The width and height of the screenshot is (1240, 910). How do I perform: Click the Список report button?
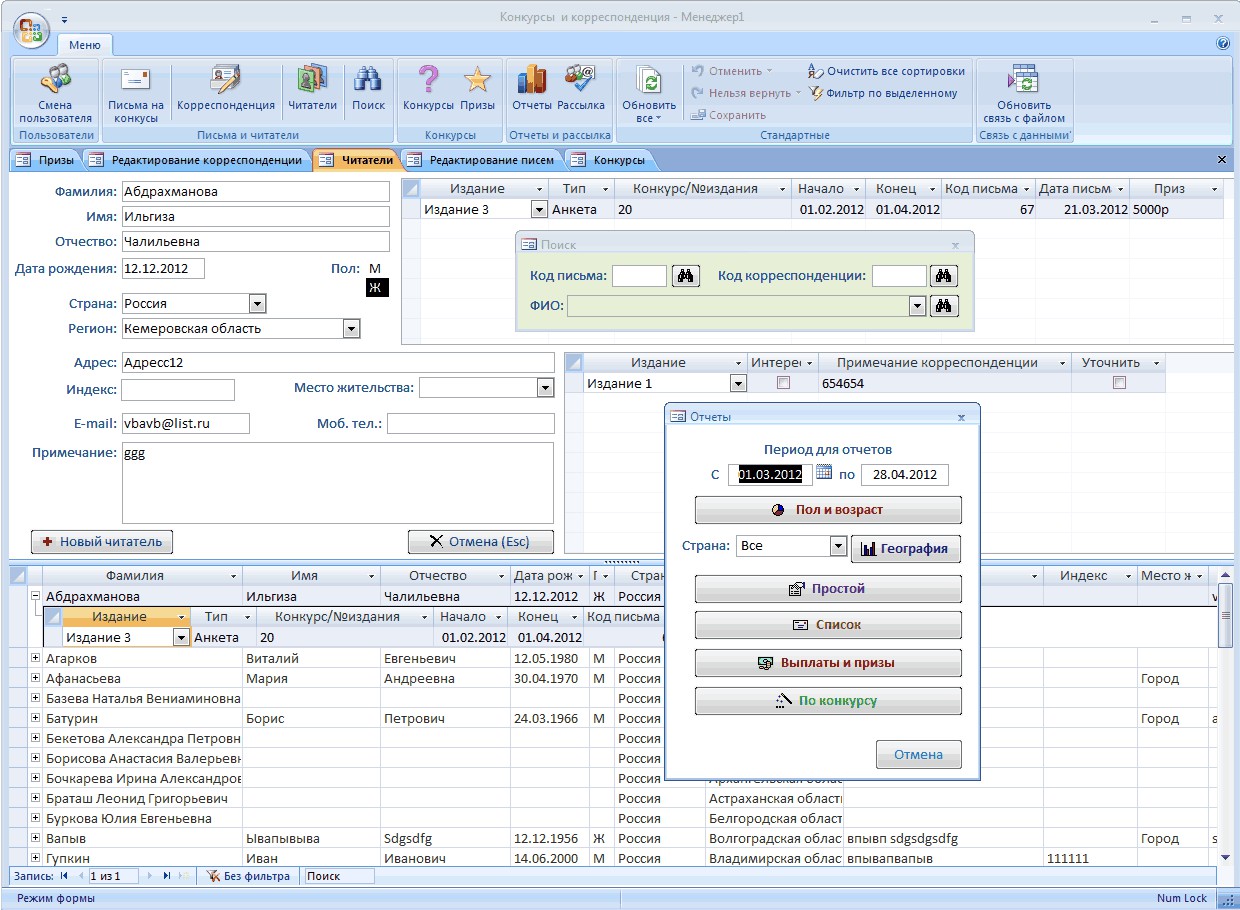(x=828, y=625)
